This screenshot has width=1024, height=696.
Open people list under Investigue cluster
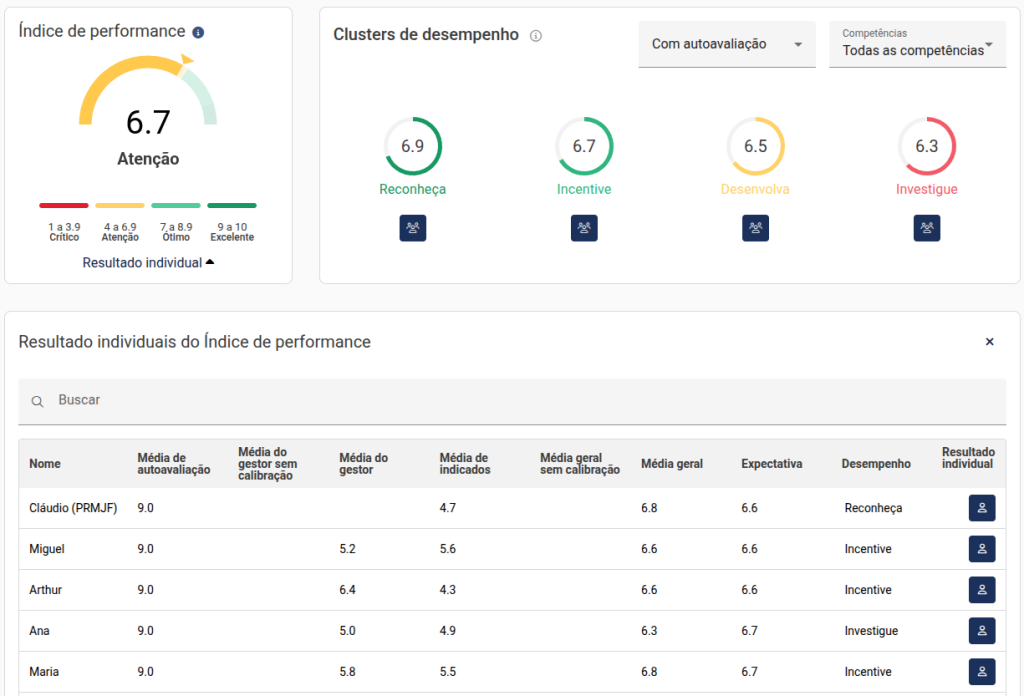point(927,228)
